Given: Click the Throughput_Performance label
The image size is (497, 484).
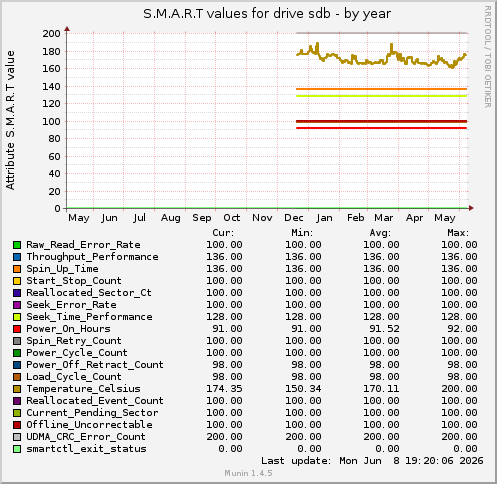Looking at the screenshot, I should pos(92,257).
